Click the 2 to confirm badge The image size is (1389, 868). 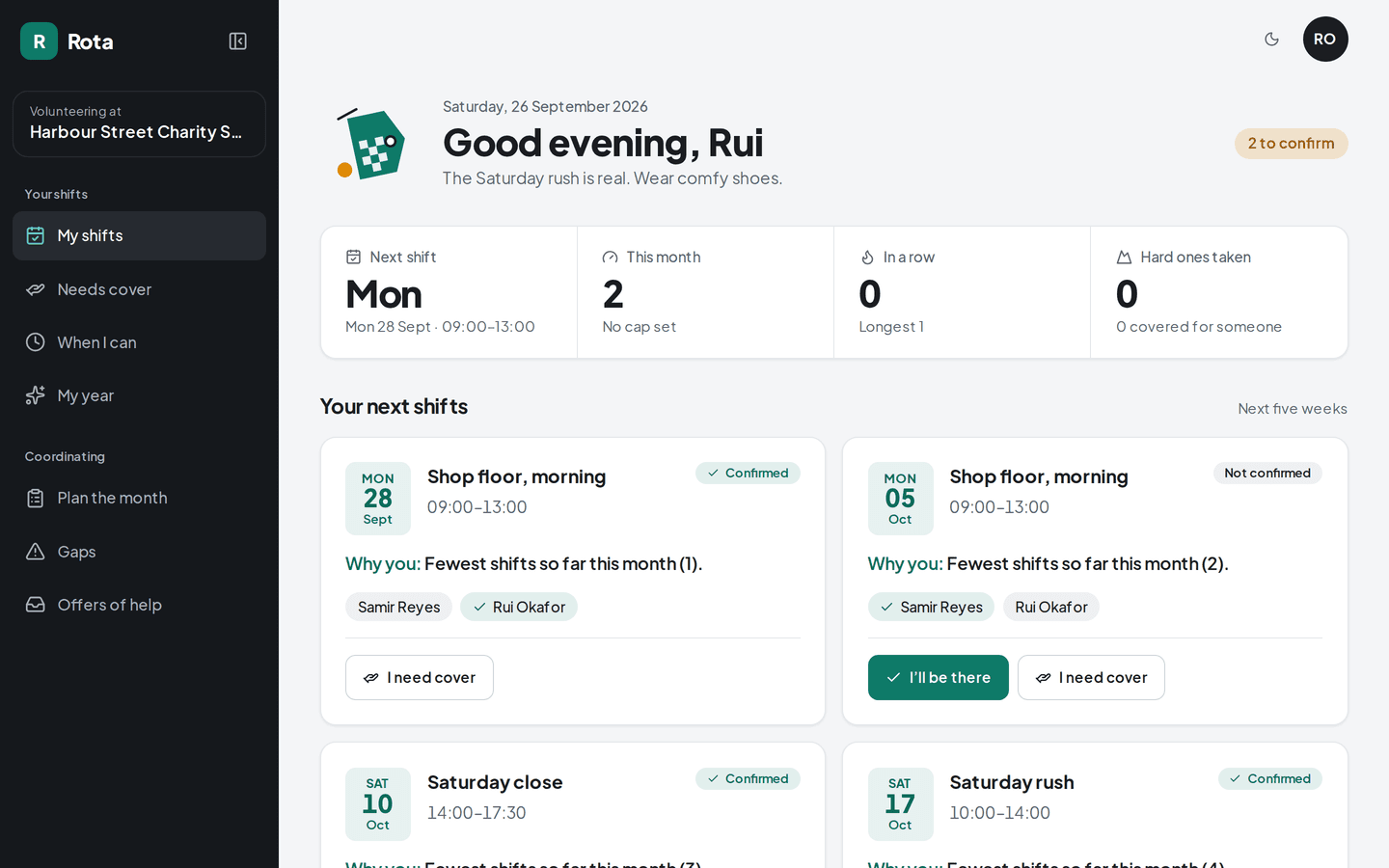pyautogui.click(x=1291, y=143)
